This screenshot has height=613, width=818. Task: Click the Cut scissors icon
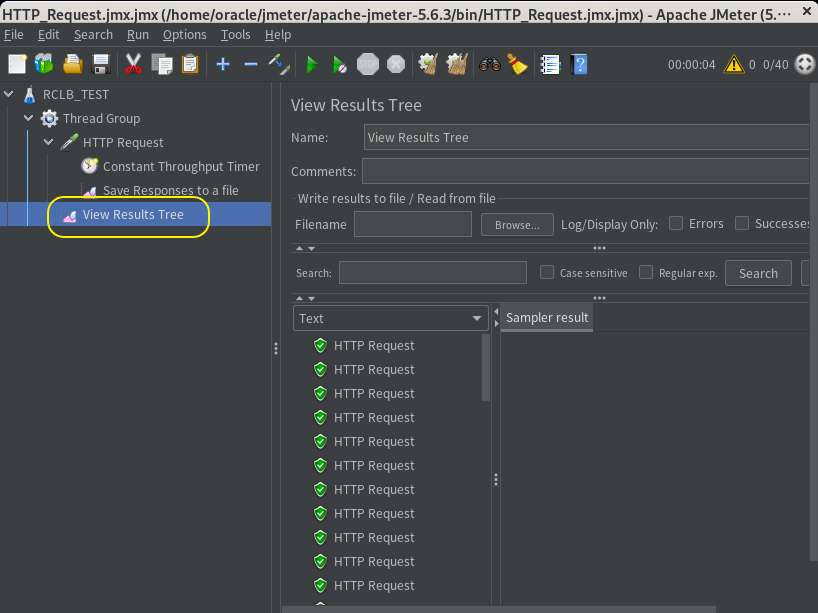[133, 64]
